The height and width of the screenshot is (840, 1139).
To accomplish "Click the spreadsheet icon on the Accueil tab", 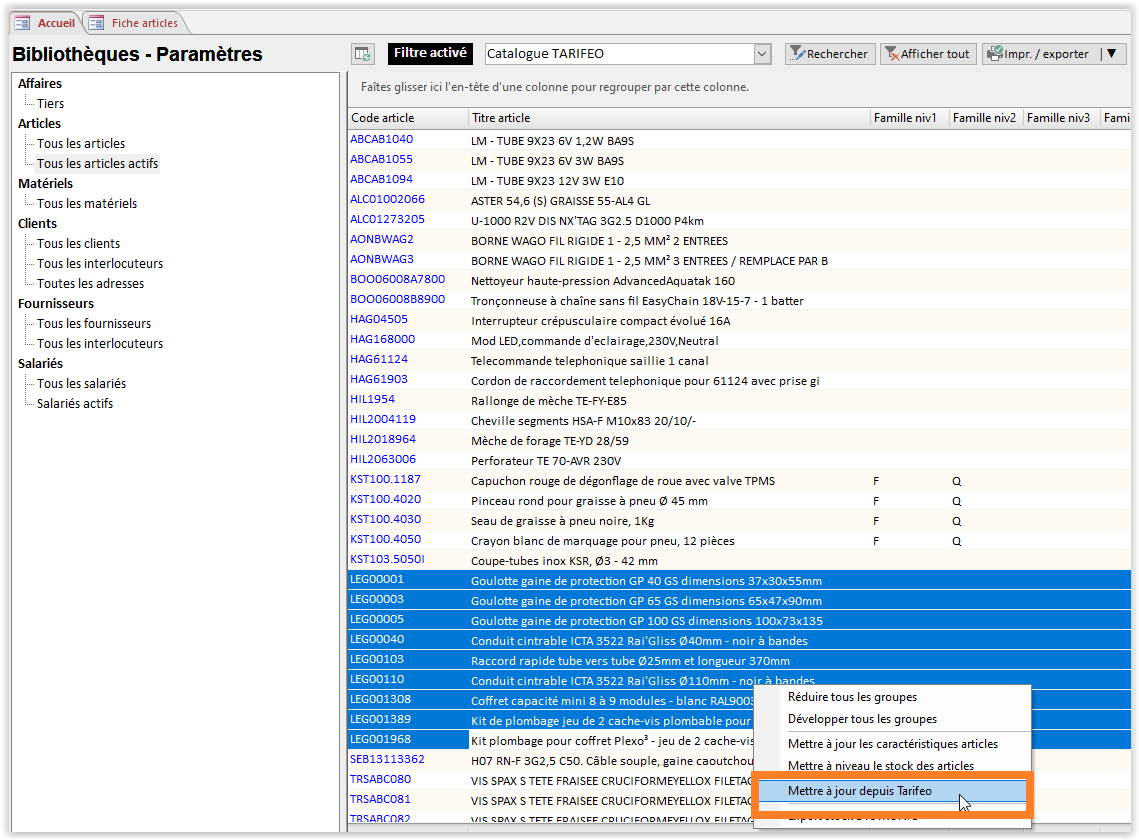I will point(22,22).
